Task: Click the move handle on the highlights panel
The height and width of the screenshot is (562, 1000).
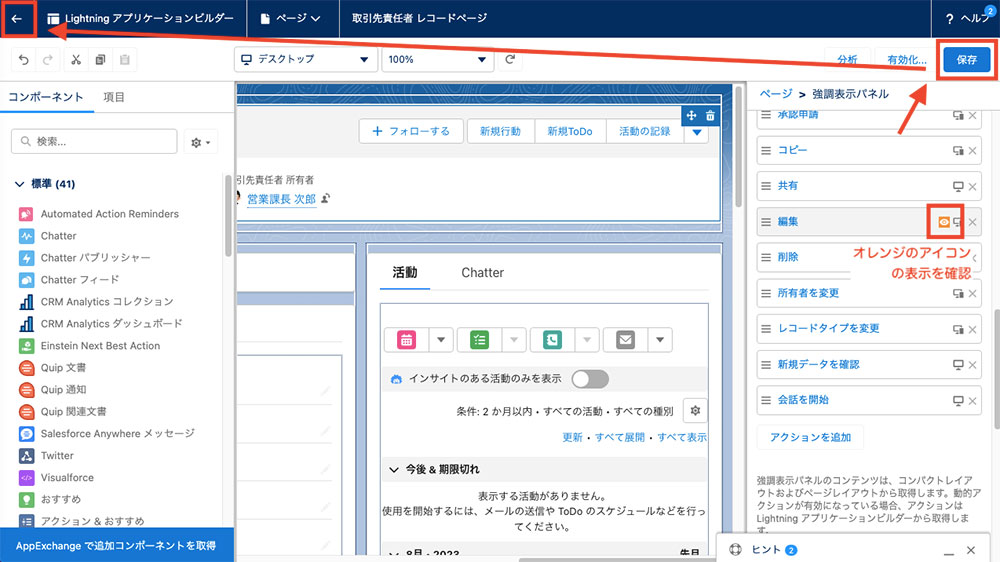Action: pos(691,115)
